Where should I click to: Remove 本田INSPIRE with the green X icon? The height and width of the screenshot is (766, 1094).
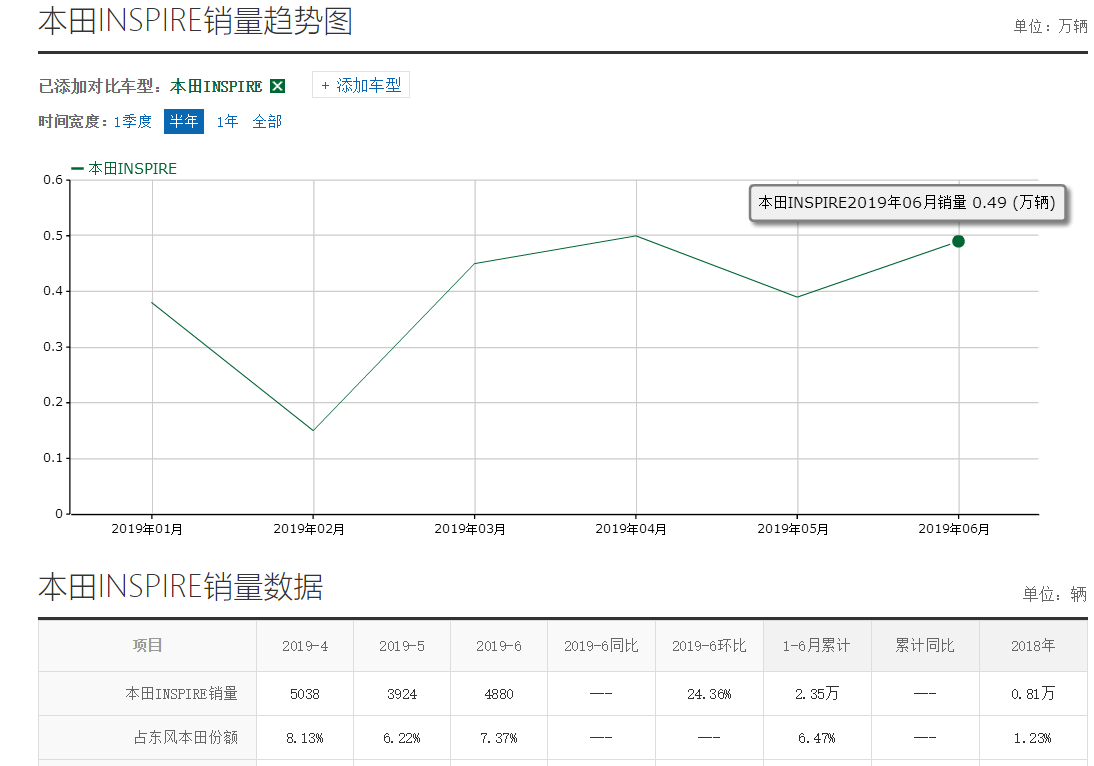point(277,86)
